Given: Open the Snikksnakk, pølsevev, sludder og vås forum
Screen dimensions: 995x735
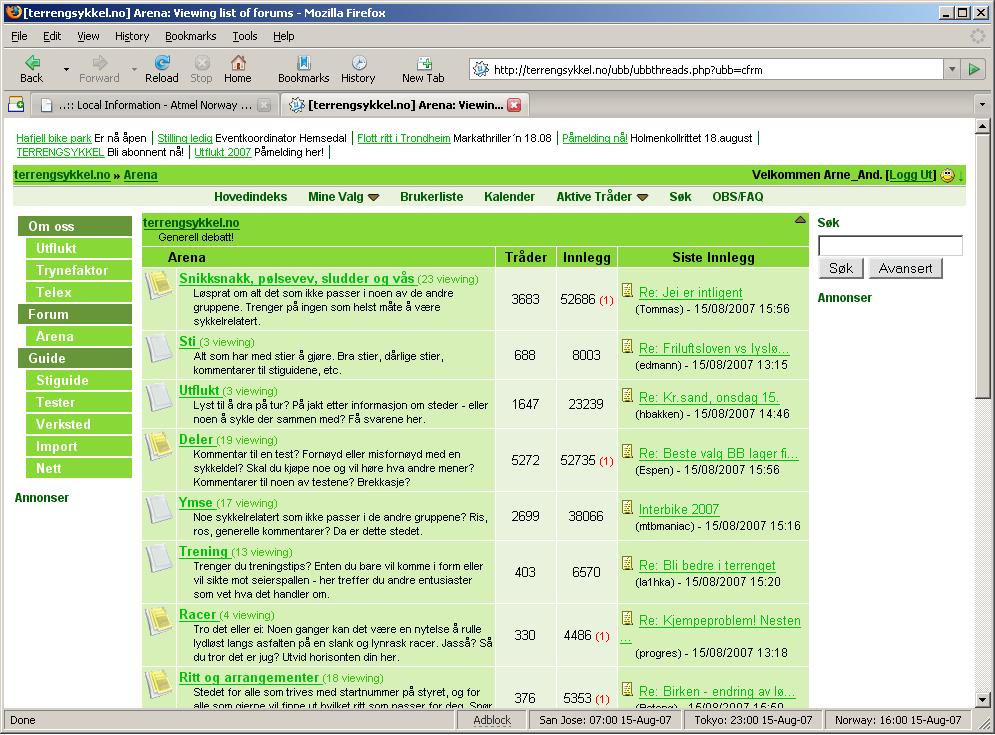Looking at the screenshot, I should coord(296,279).
